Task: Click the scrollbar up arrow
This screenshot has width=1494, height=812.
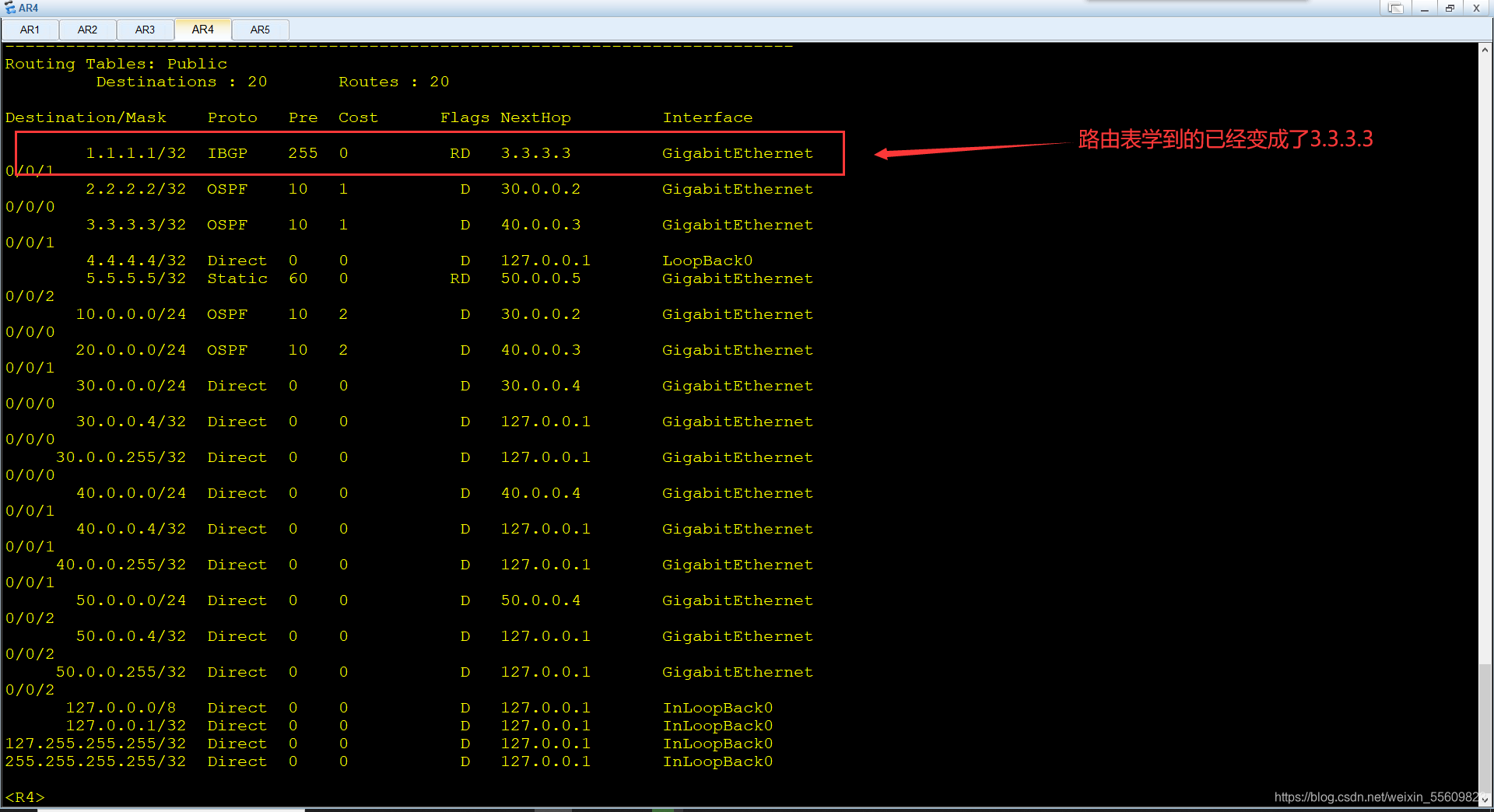Action: tap(1485, 50)
